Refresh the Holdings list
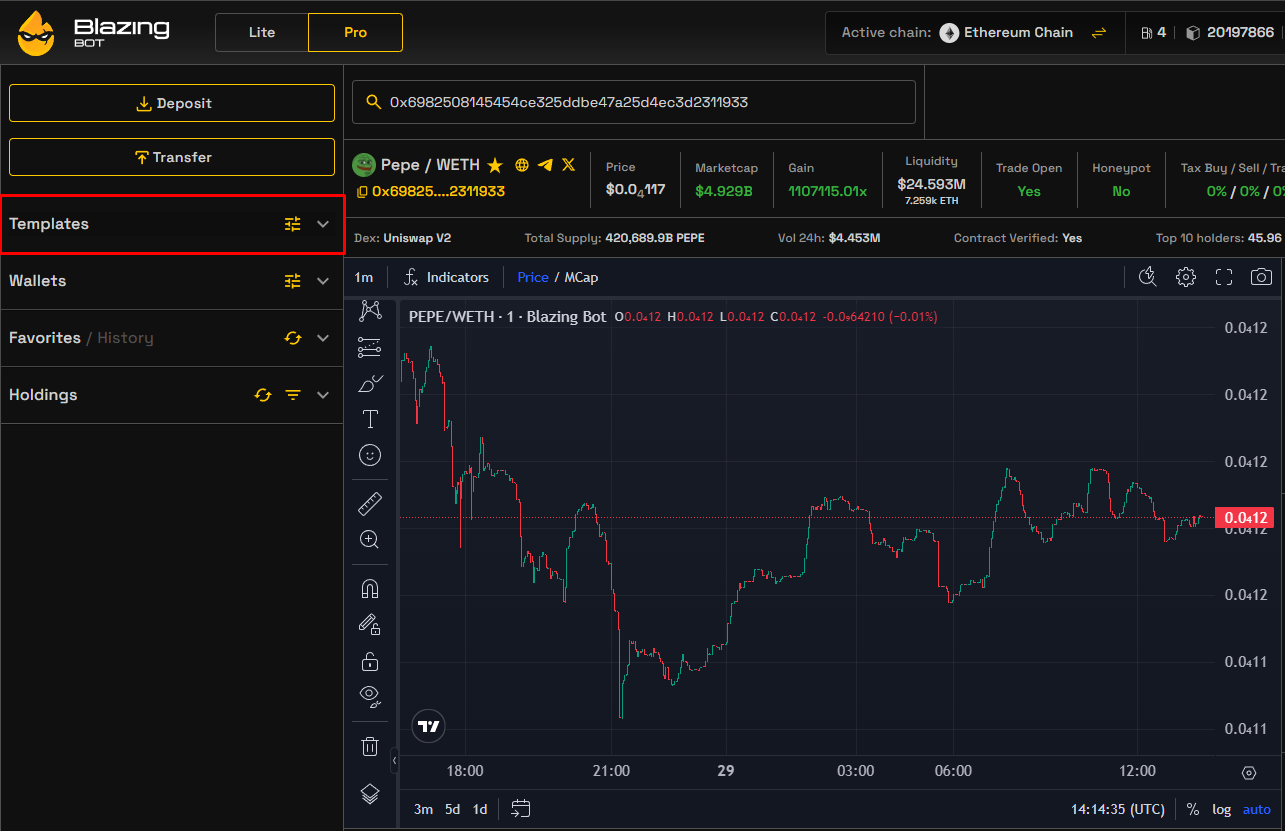The height and width of the screenshot is (831, 1285). point(263,395)
